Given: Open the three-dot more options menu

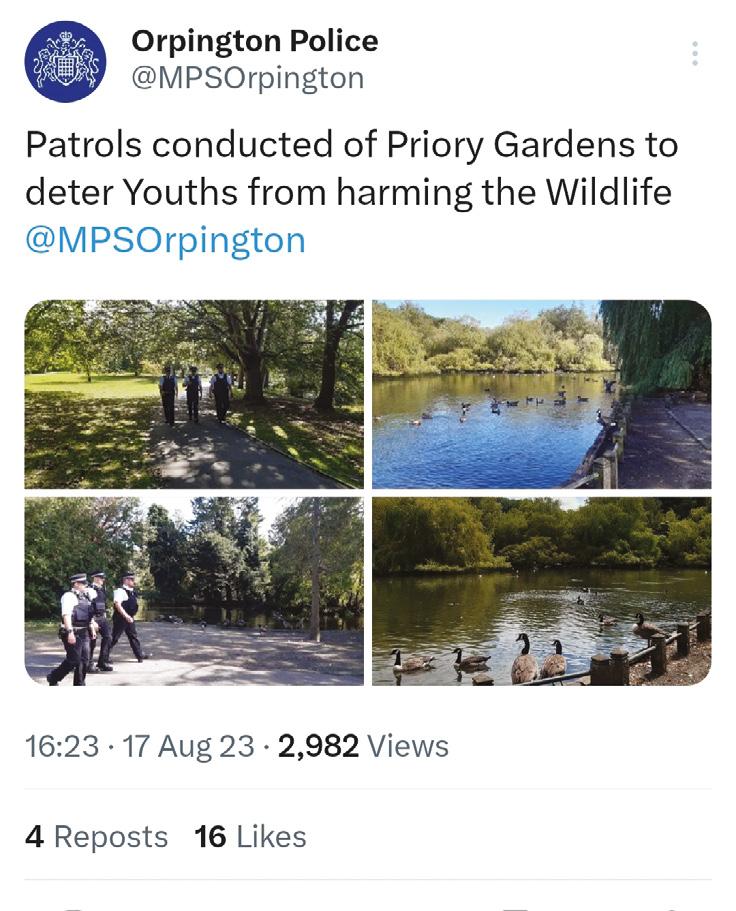Looking at the screenshot, I should click(695, 54).
